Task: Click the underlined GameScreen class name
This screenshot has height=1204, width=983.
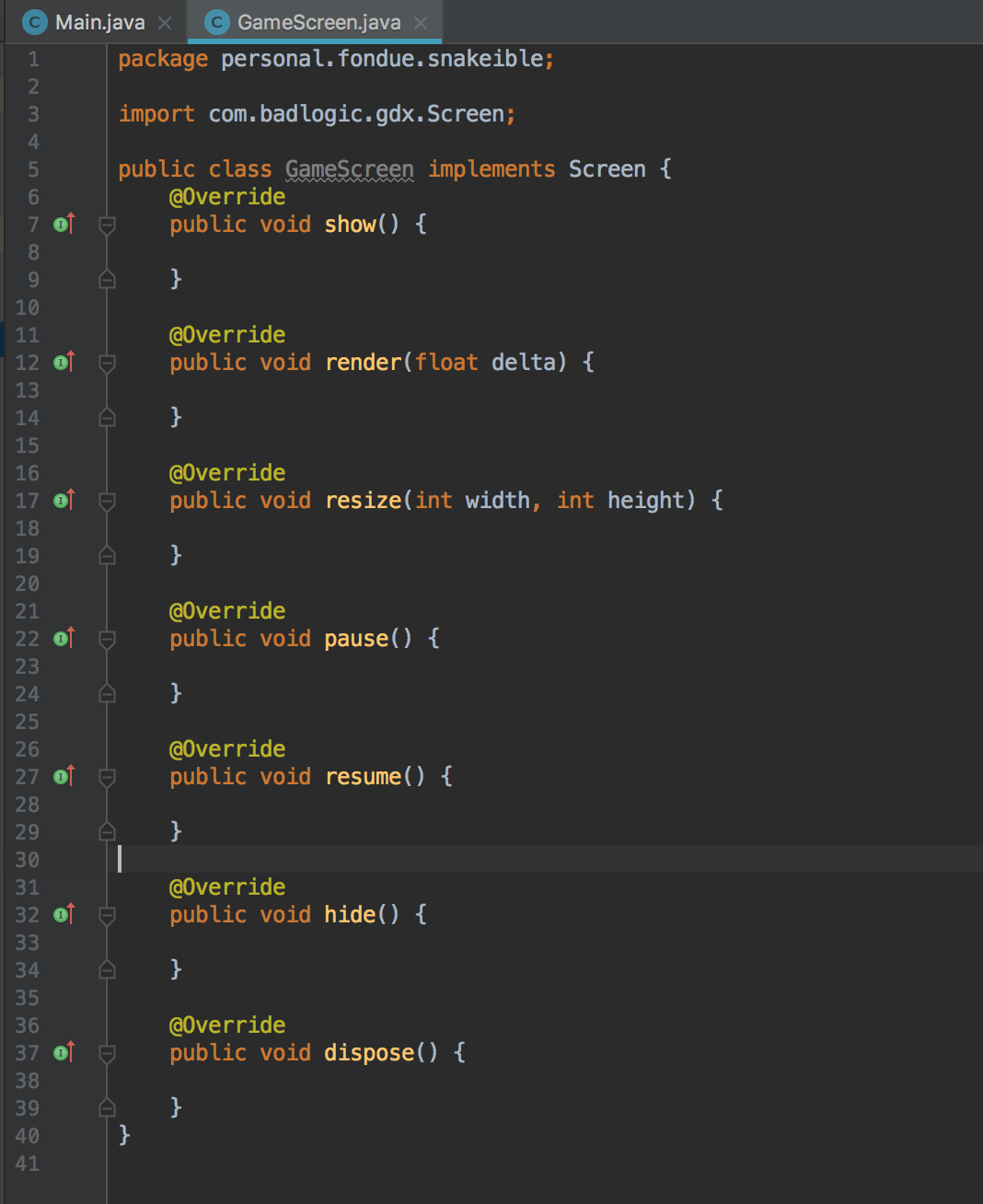Action: [348, 168]
